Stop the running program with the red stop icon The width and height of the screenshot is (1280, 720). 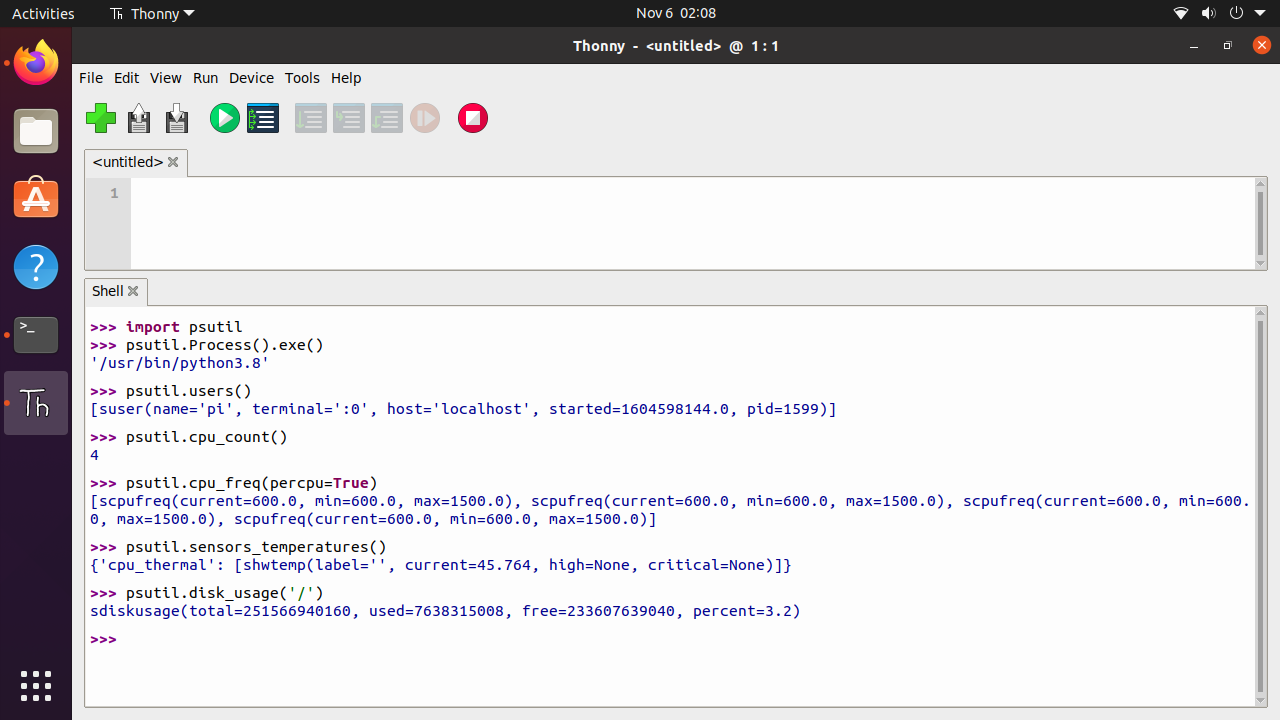coord(472,118)
